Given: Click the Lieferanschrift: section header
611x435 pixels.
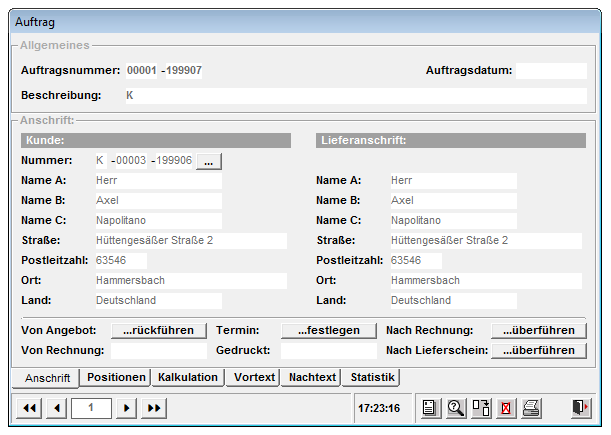Looking at the screenshot, I should click(x=451, y=141).
